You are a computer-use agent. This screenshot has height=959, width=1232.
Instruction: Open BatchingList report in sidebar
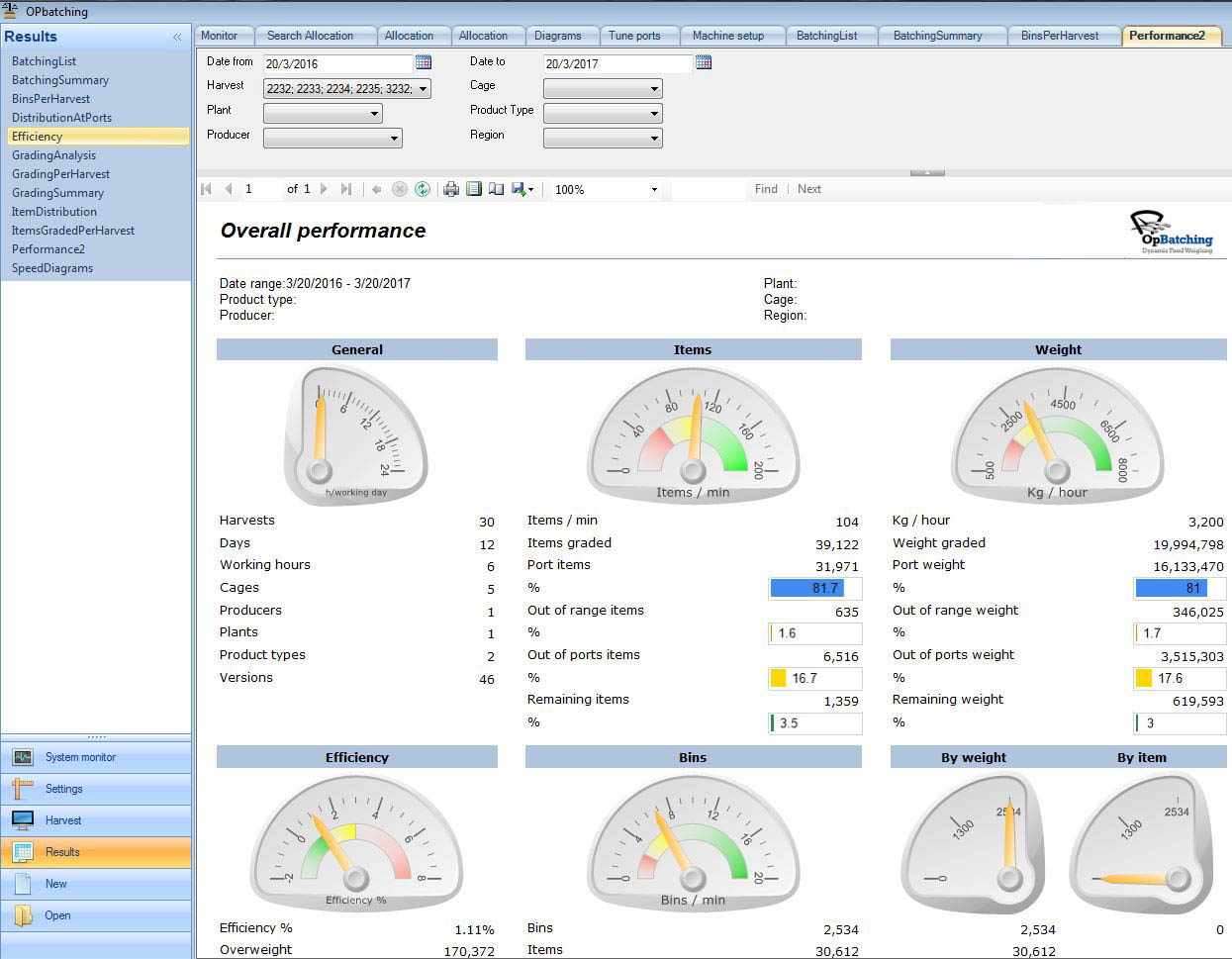pos(45,61)
